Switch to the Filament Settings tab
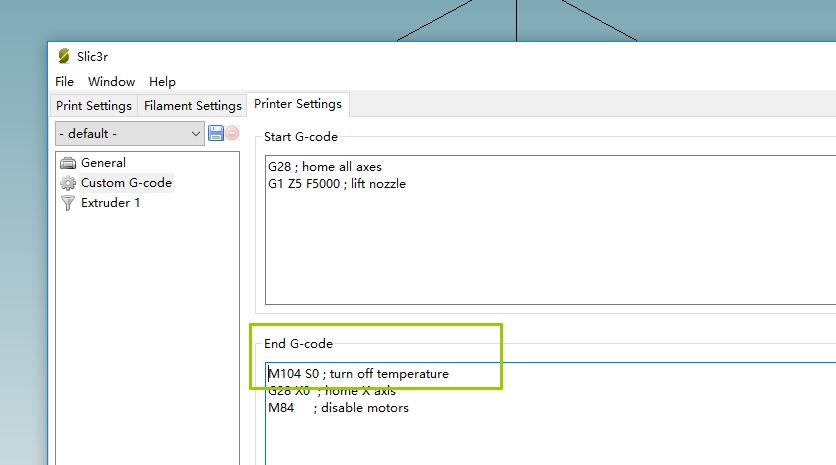 pyautogui.click(x=192, y=106)
